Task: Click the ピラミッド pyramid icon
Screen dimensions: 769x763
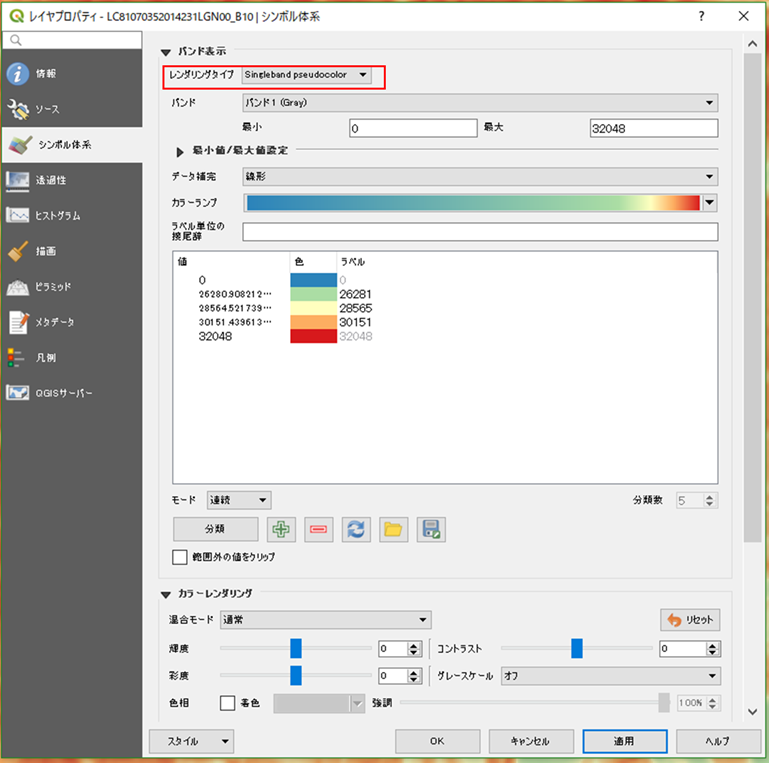Action: (18, 287)
